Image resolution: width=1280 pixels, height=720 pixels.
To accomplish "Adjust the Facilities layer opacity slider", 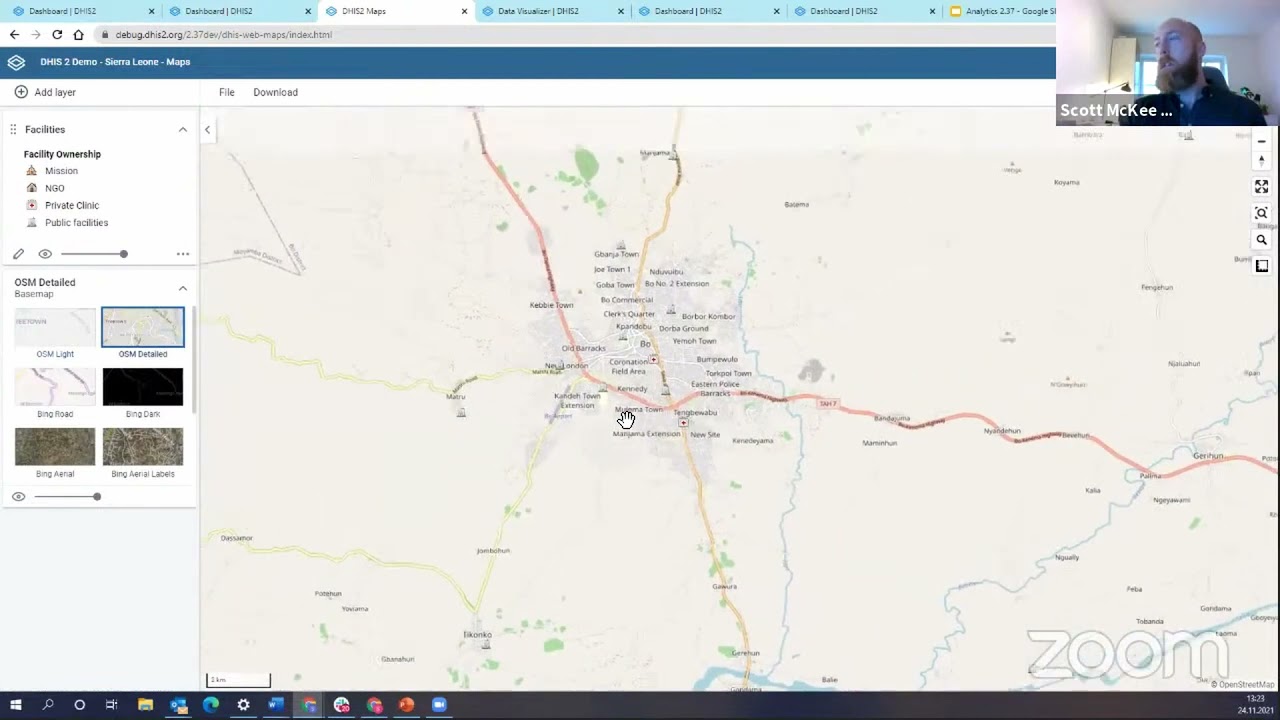I will click(93, 254).
